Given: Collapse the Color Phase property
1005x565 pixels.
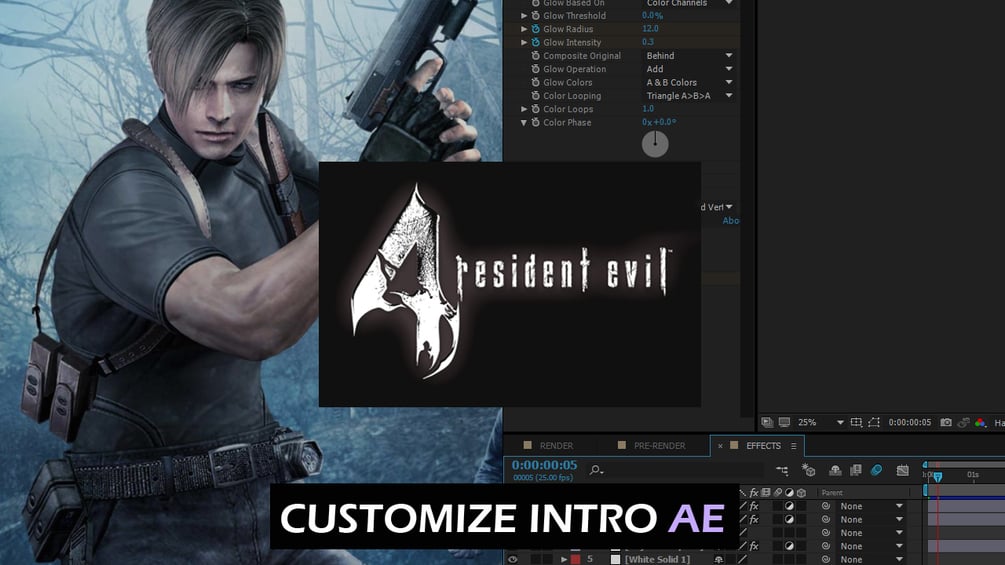Looking at the screenshot, I should click(524, 122).
